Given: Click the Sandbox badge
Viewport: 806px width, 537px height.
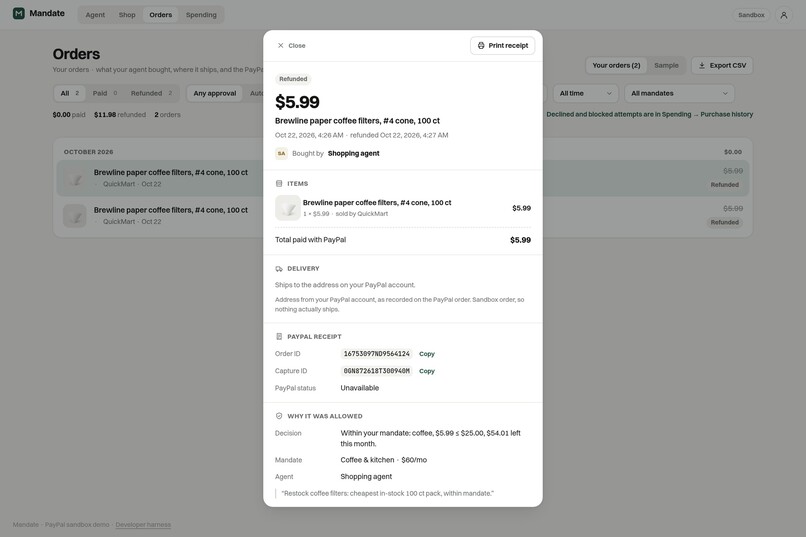Looking at the screenshot, I should [751, 15].
